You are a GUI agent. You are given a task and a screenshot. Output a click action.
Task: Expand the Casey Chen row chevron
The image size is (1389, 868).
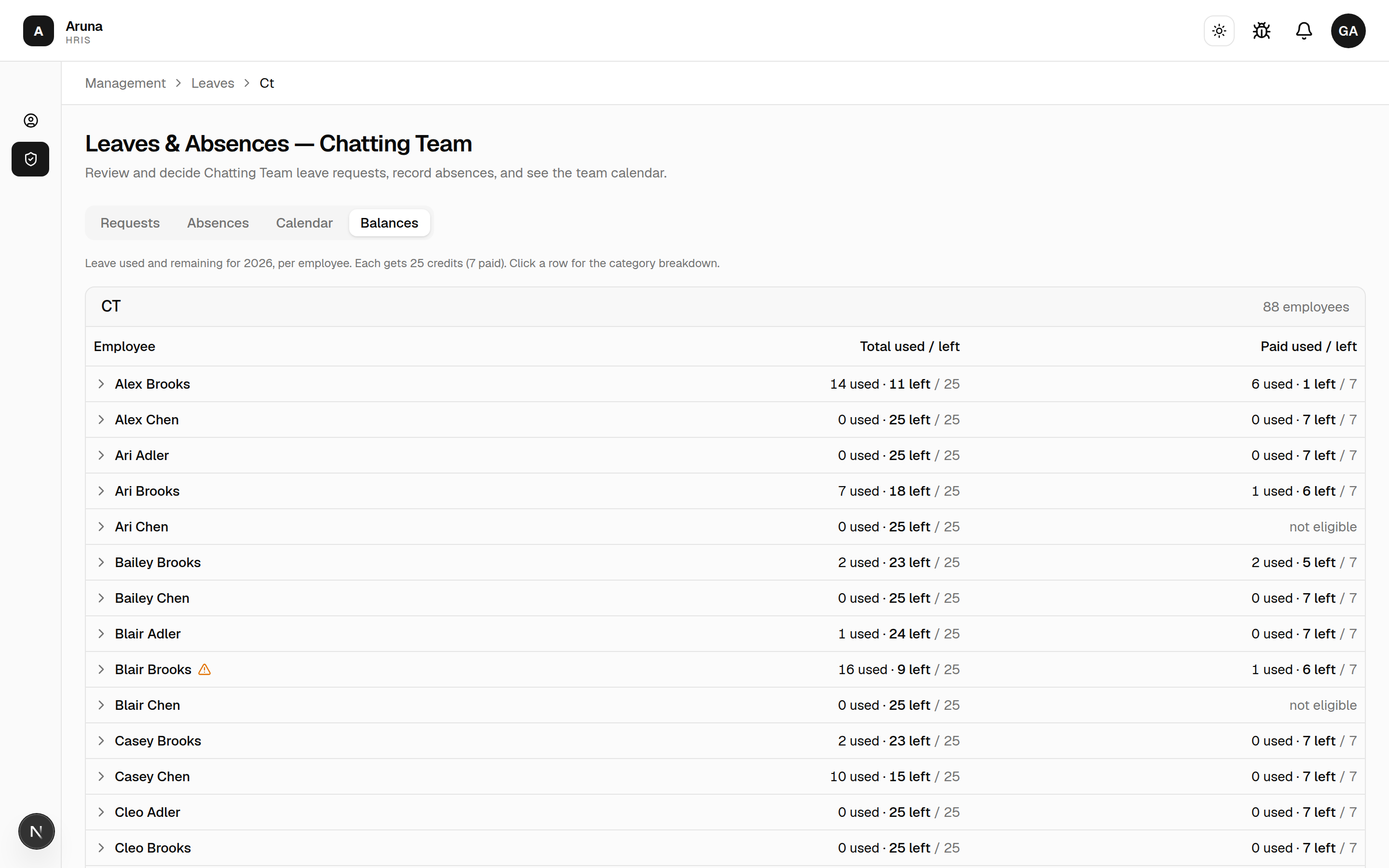(101, 777)
